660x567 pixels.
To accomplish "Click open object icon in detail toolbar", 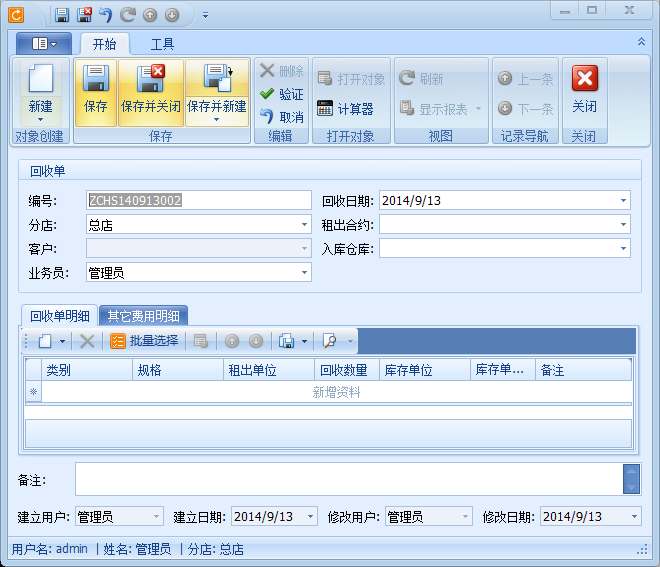I will (x=201, y=341).
